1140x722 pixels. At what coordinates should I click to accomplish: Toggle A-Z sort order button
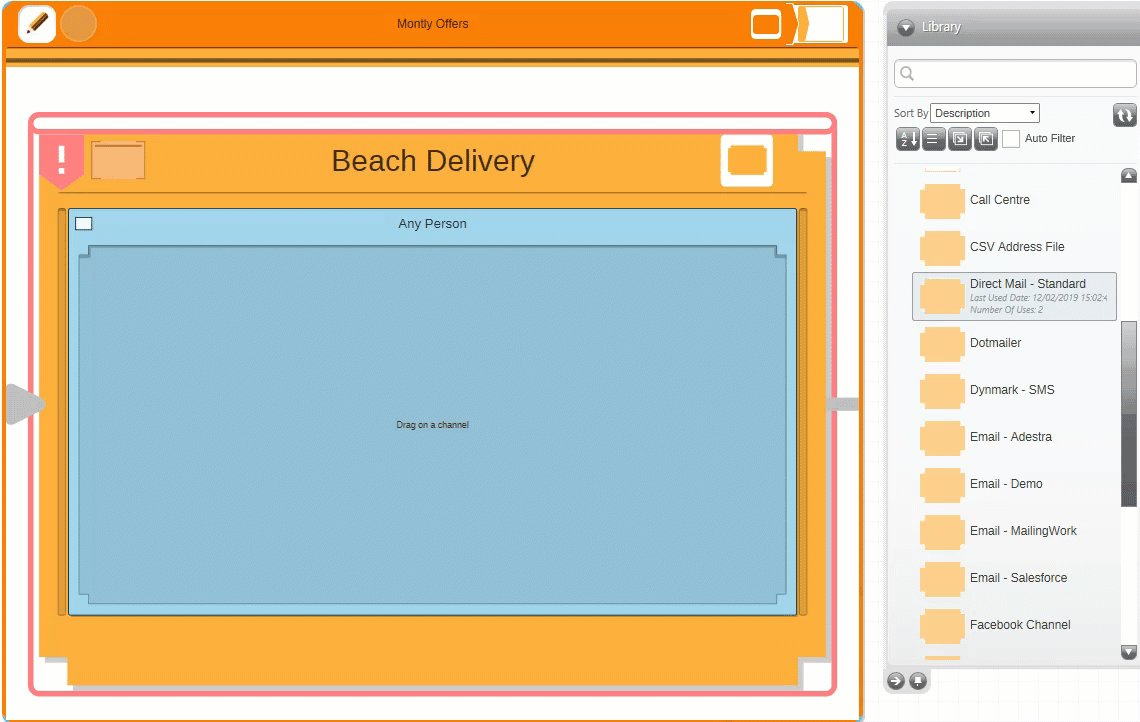(908, 139)
